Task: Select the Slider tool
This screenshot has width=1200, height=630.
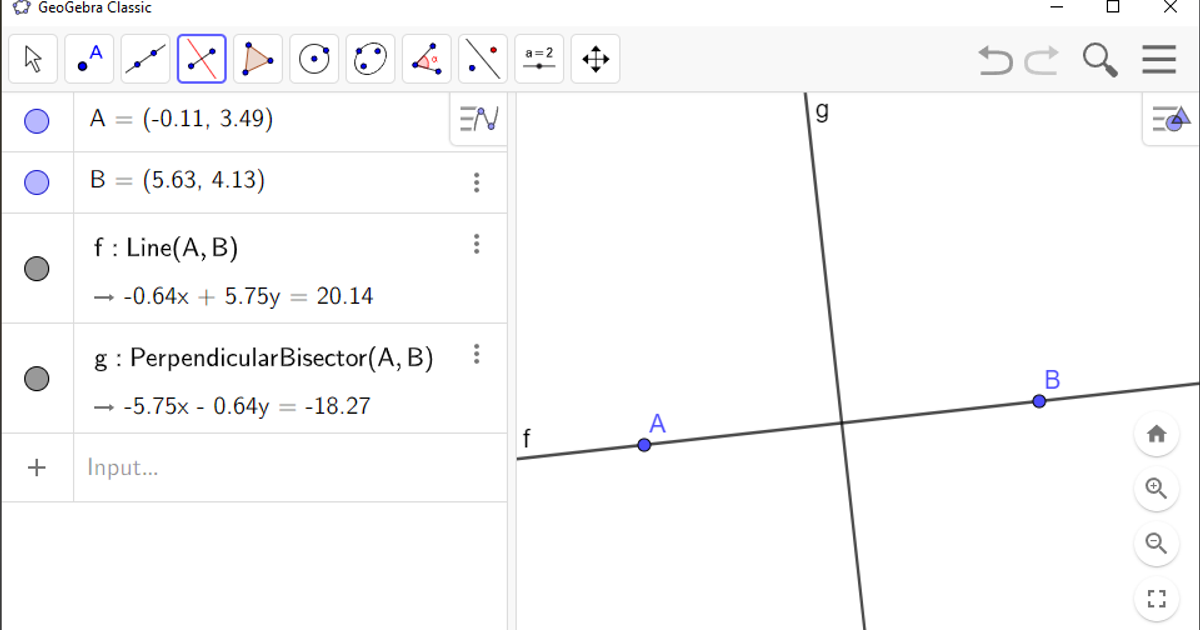Action: (x=539, y=58)
